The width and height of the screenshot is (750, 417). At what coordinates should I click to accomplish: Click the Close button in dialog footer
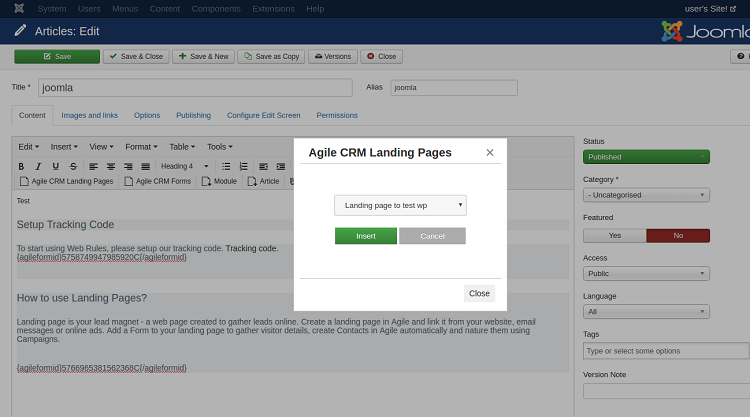[x=479, y=294]
